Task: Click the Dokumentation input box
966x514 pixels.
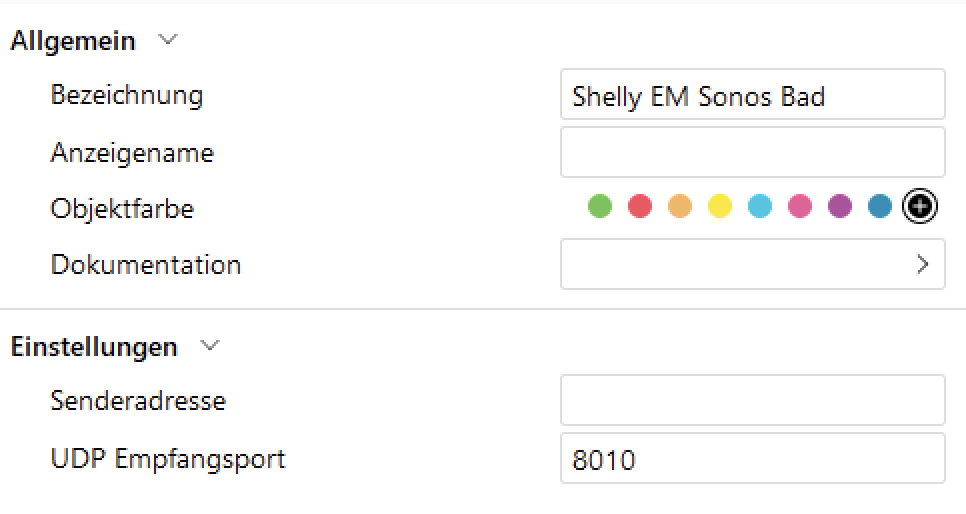Action: 735,265
